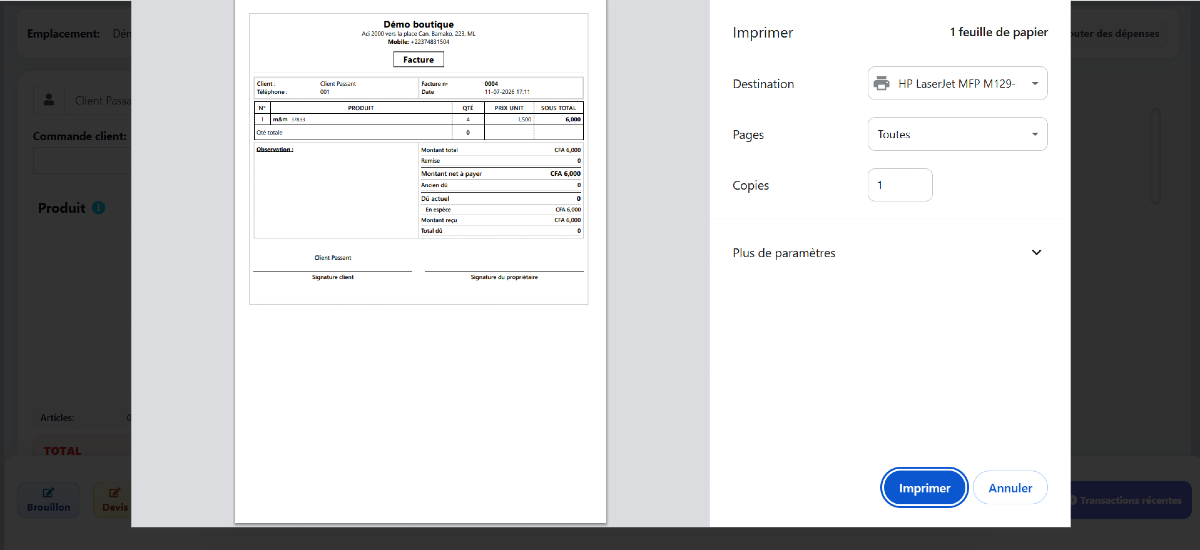Image resolution: width=1200 pixels, height=550 pixels.
Task: Click the 'Observation :' label in the preview
Action: 275,149
